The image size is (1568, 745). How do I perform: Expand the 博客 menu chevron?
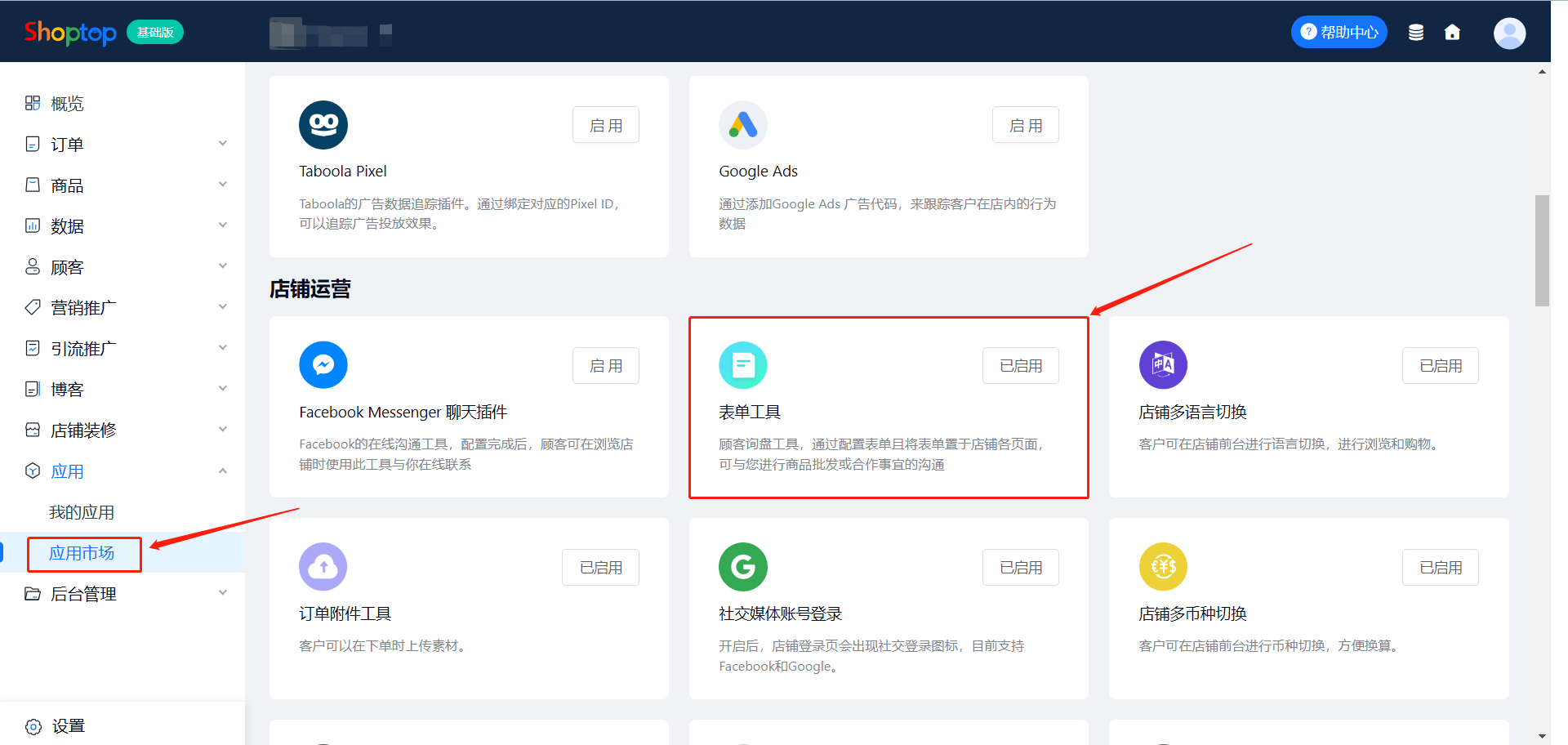click(222, 389)
